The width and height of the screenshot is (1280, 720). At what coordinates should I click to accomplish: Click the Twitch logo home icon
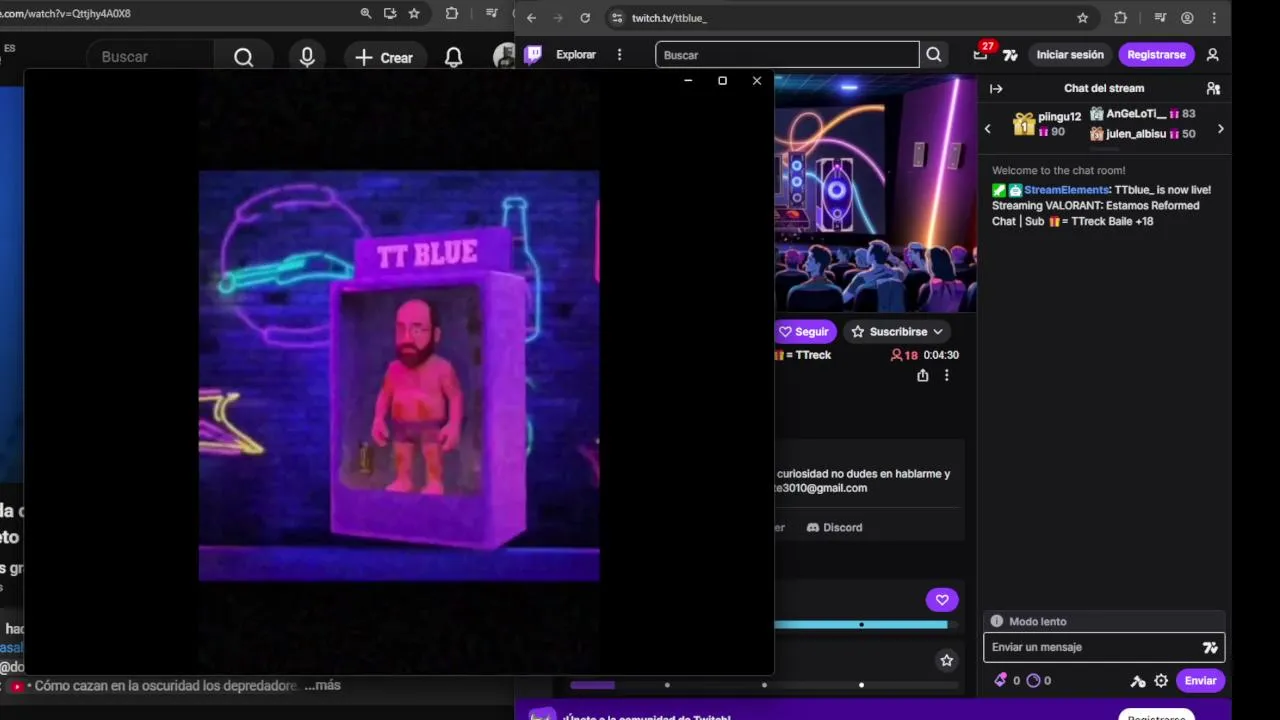pyautogui.click(x=533, y=55)
